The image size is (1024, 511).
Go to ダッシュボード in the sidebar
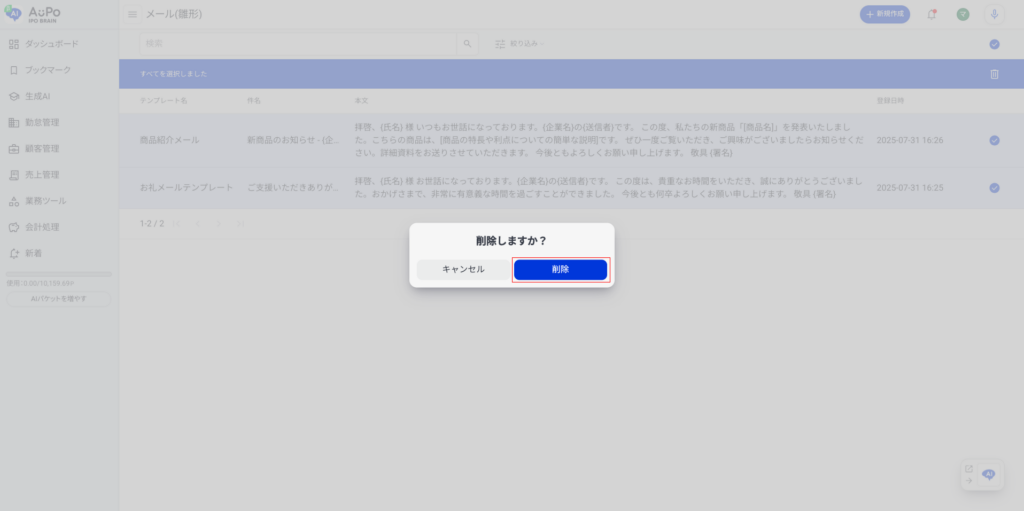pos(50,44)
